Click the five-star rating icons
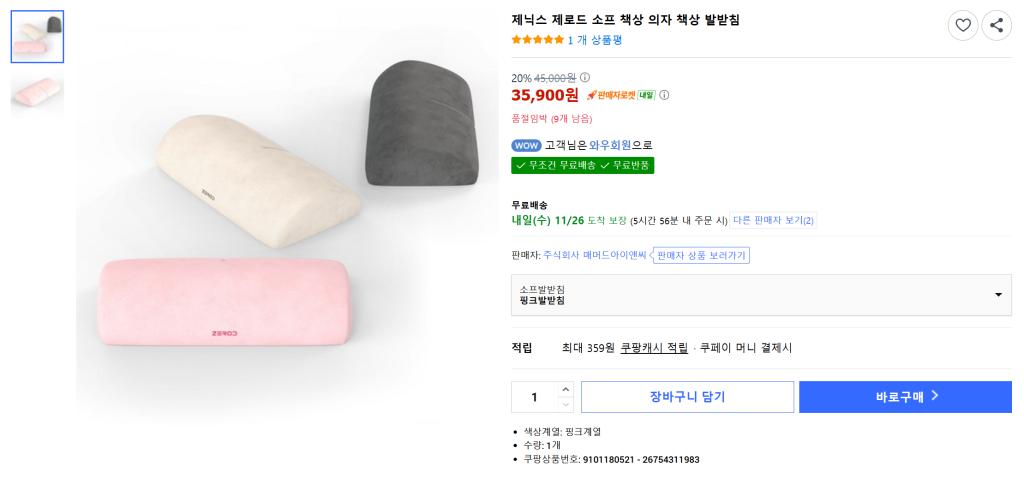This screenshot has width=1024, height=484. tap(537, 40)
